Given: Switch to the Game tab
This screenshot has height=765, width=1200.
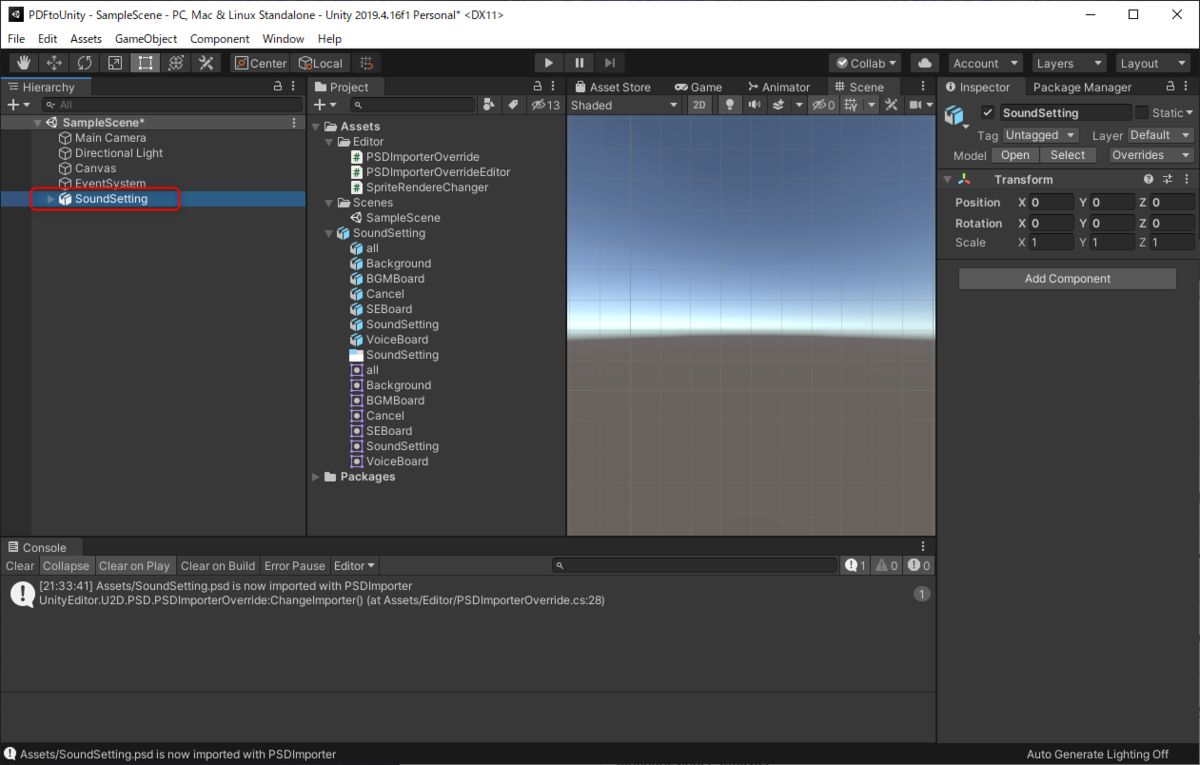Looking at the screenshot, I should click(698, 87).
